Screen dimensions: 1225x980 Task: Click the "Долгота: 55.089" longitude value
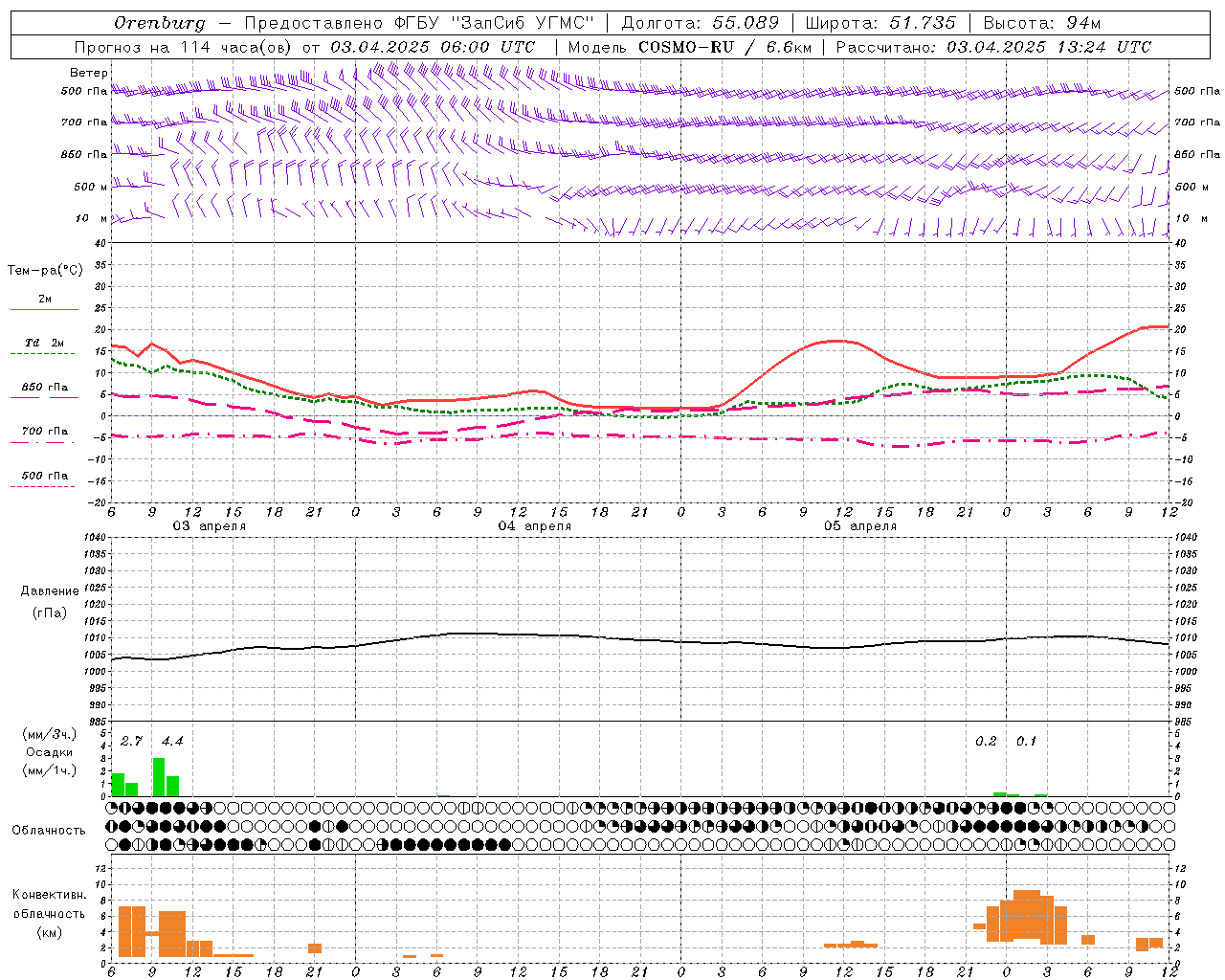tap(701, 23)
